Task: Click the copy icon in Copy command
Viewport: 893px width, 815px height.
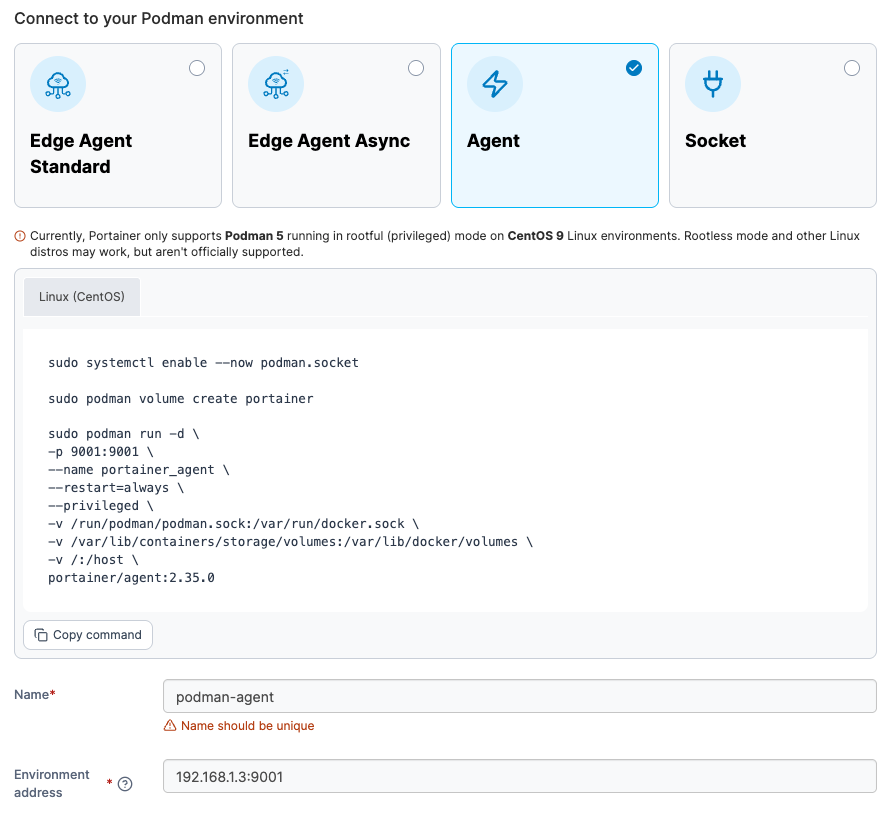Action: tap(41, 635)
